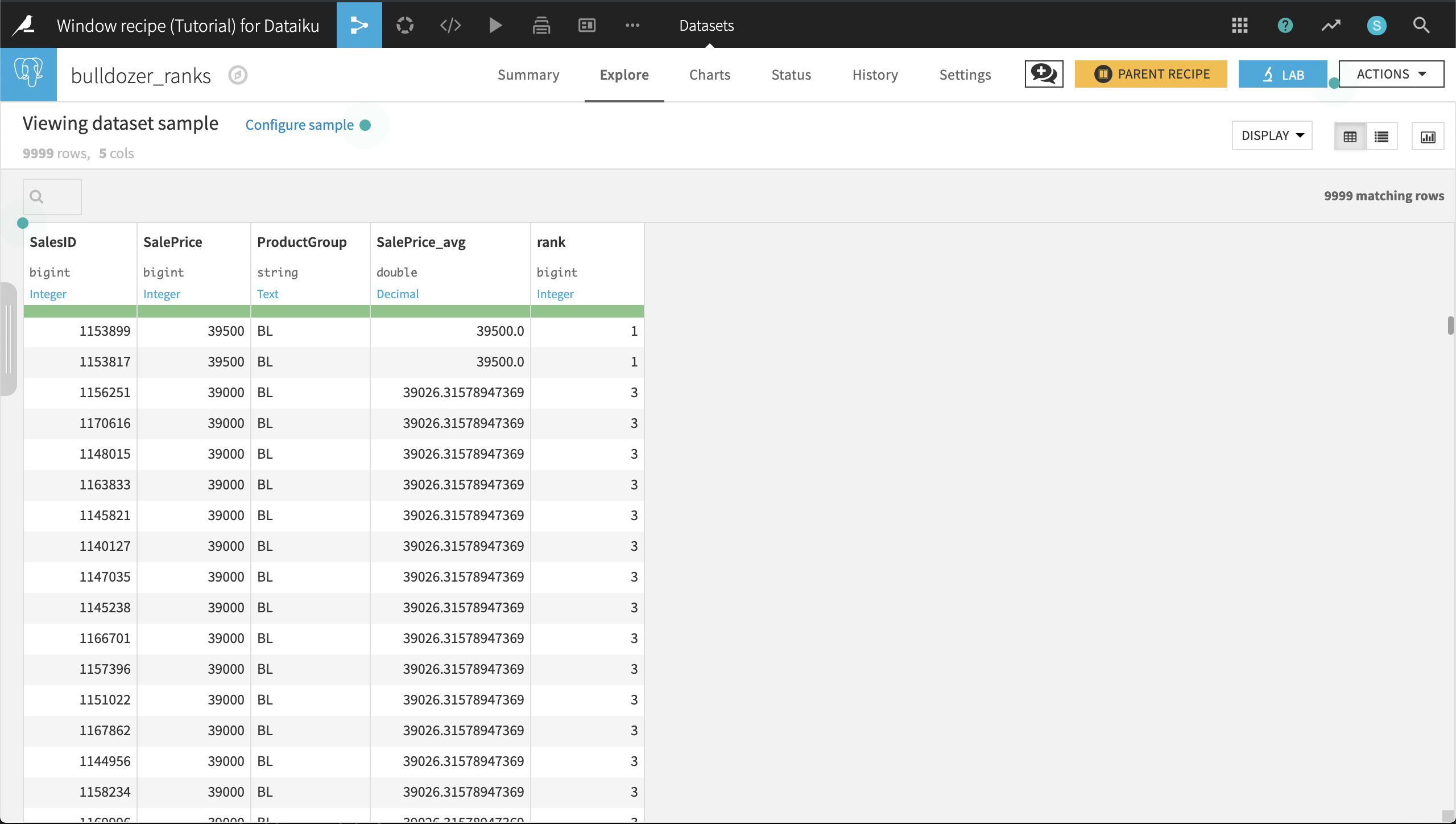Click the LAB button
Image resolution: width=1456 pixels, height=824 pixels.
coord(1283,74)
